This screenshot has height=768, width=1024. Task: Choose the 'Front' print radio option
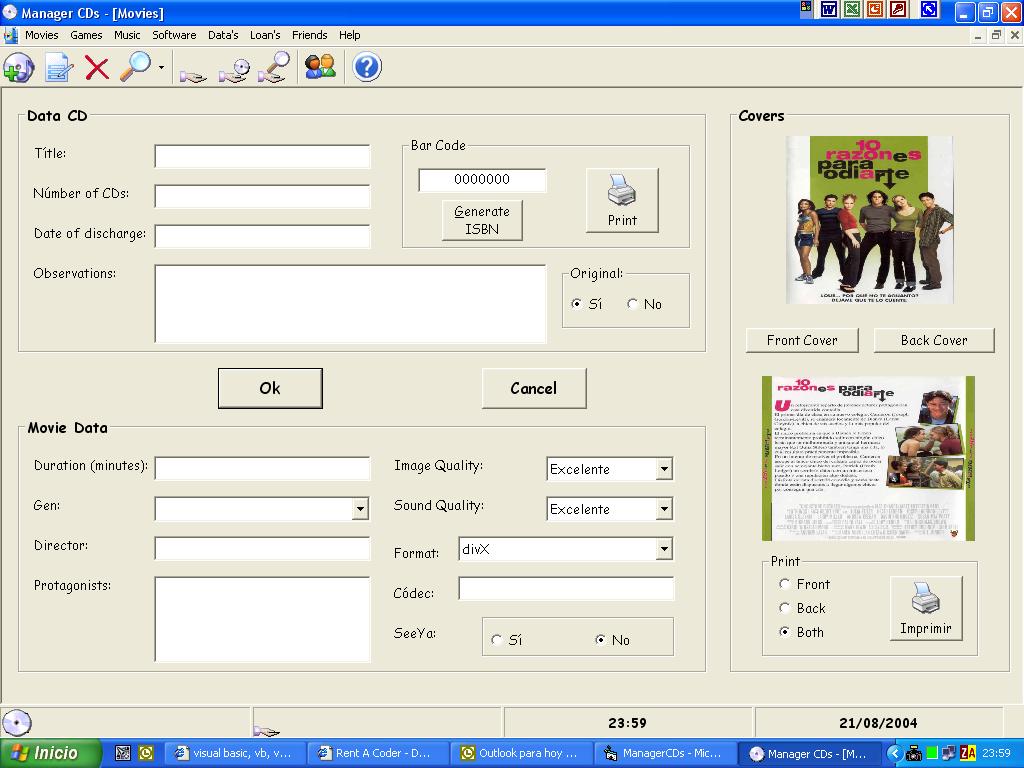pos(785,584)
